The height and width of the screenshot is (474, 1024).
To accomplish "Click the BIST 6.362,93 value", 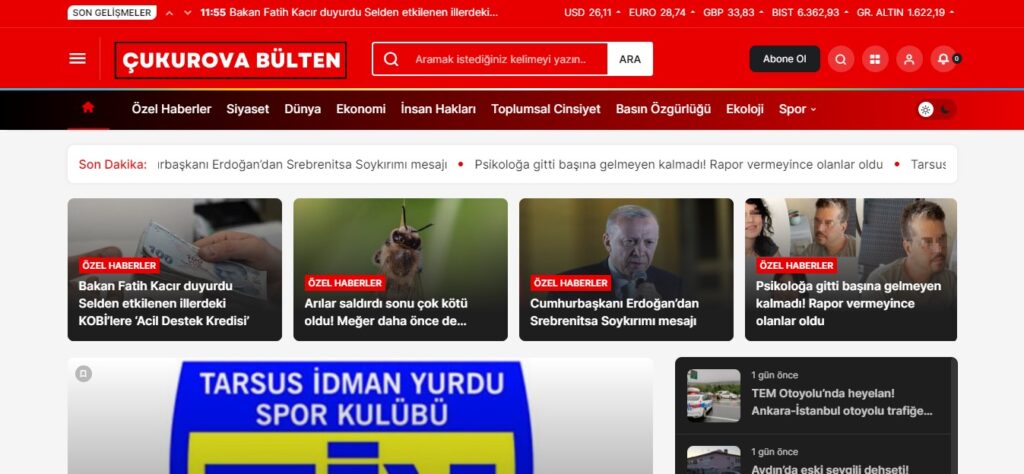I will tap(810, 12).
